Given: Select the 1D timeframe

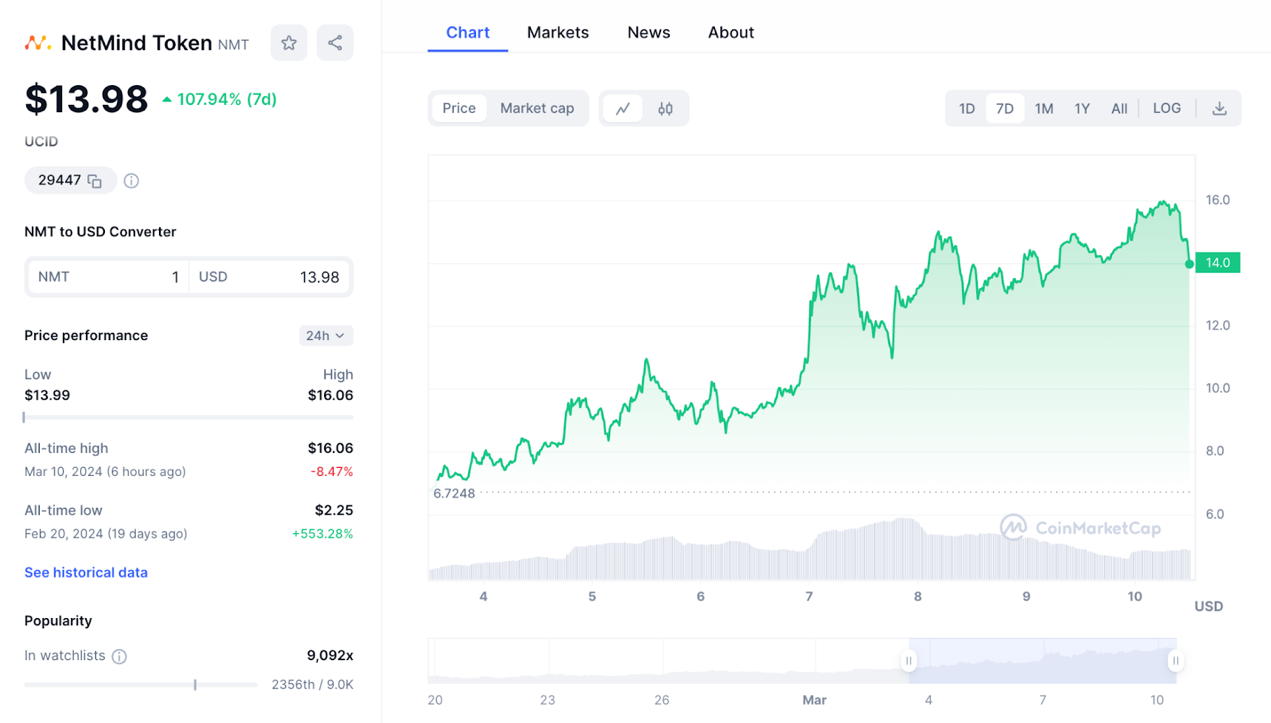Looking at the screenshot, I should click(x=967, y=108).
